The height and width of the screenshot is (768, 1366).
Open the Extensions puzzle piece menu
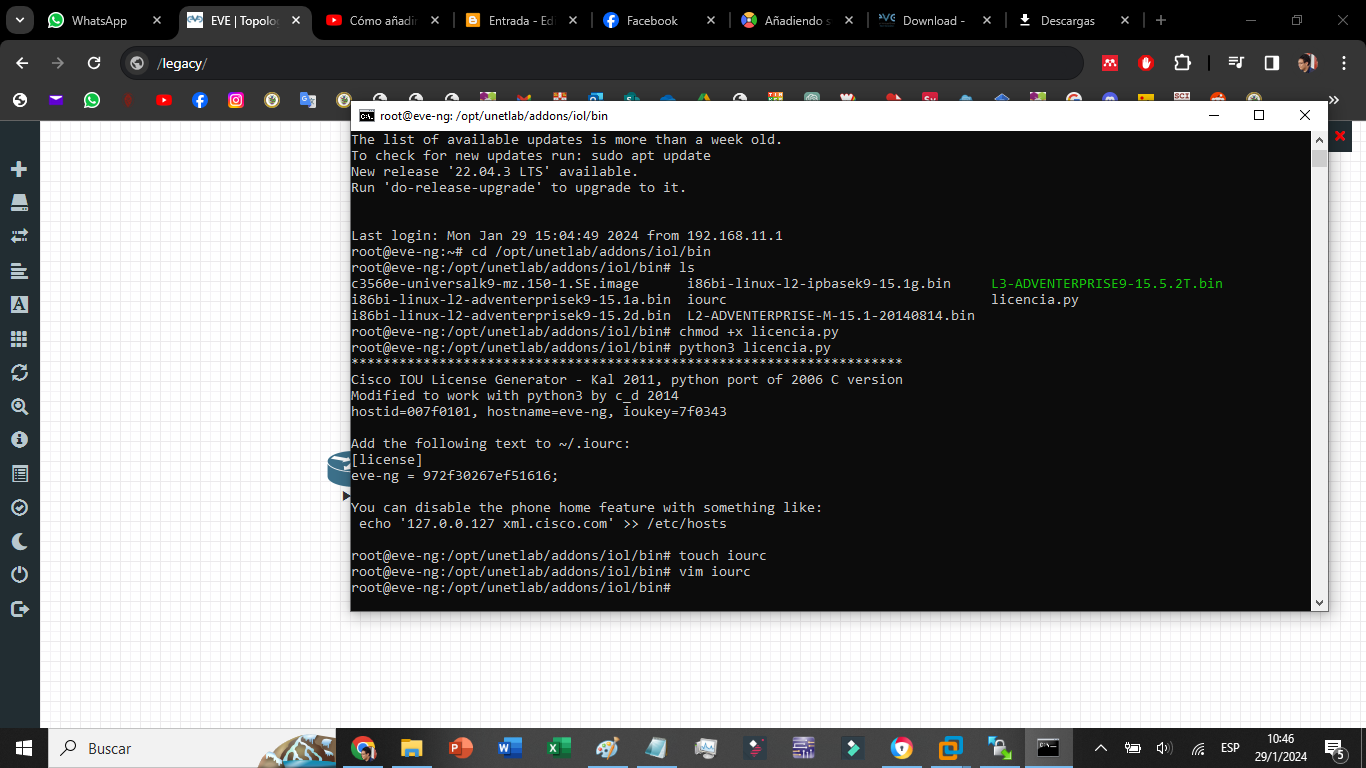coord(1182,63)
